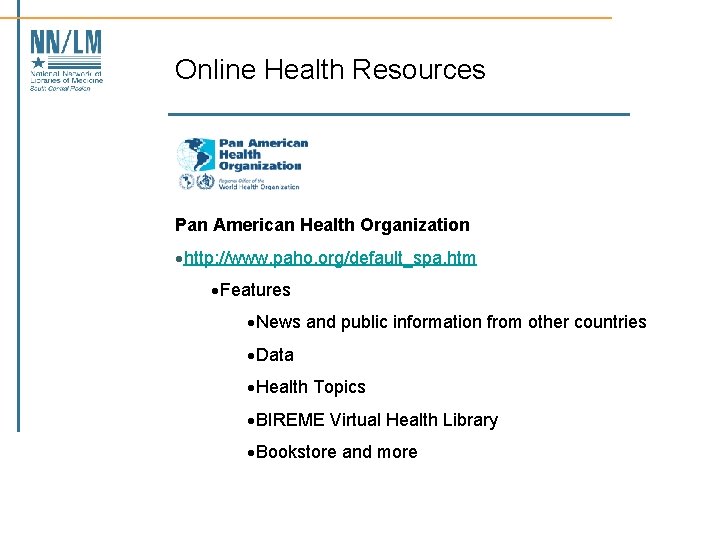This screenshot has height=540, width=720.
Task: Open the paho.org default_spa.htm link
Action: tap(330, 258)
